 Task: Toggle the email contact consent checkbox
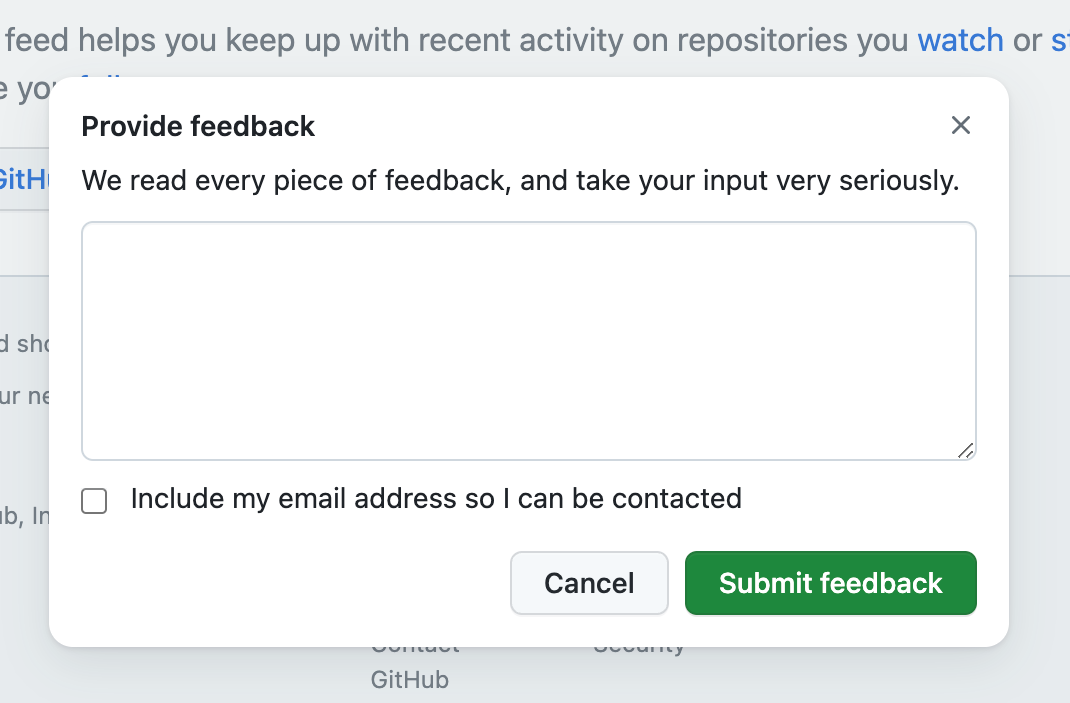(93, 500)
